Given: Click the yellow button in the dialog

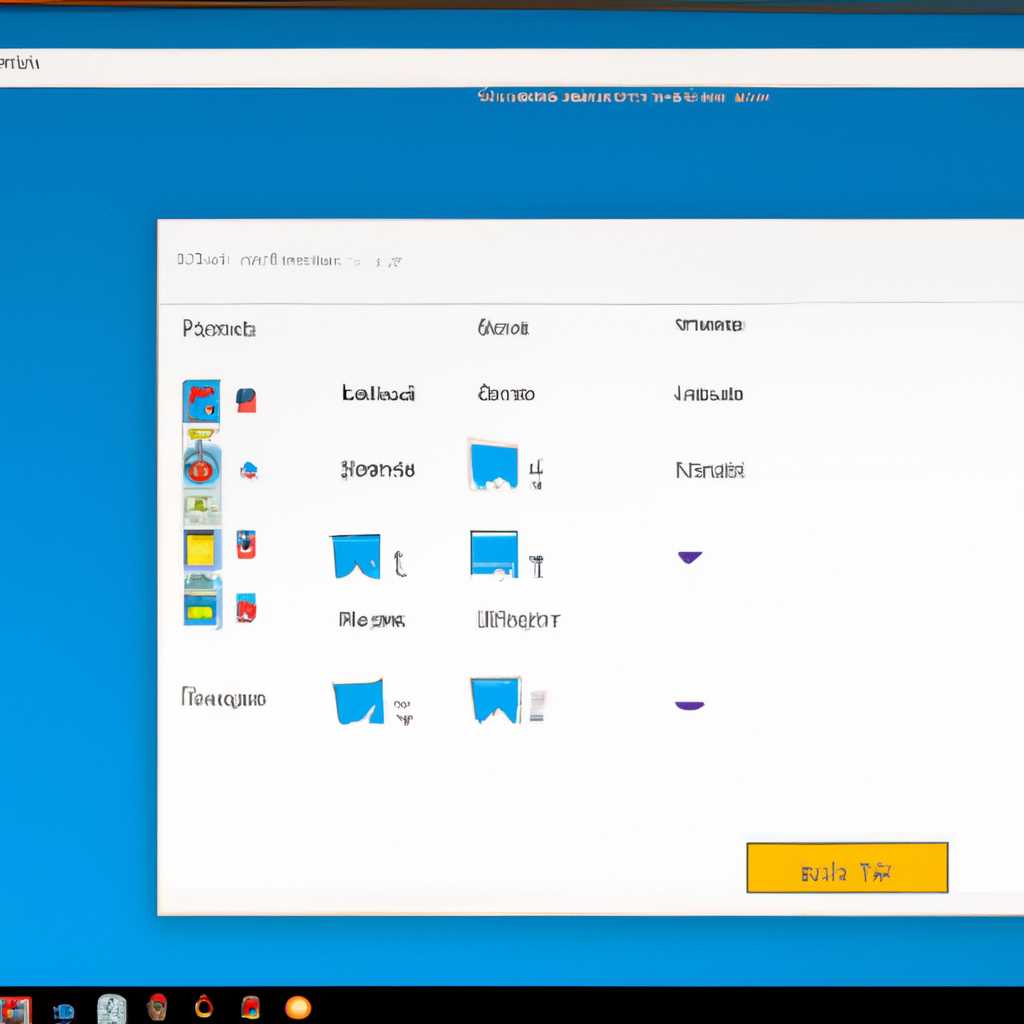Looking at the screenshot, I should 847,867.
